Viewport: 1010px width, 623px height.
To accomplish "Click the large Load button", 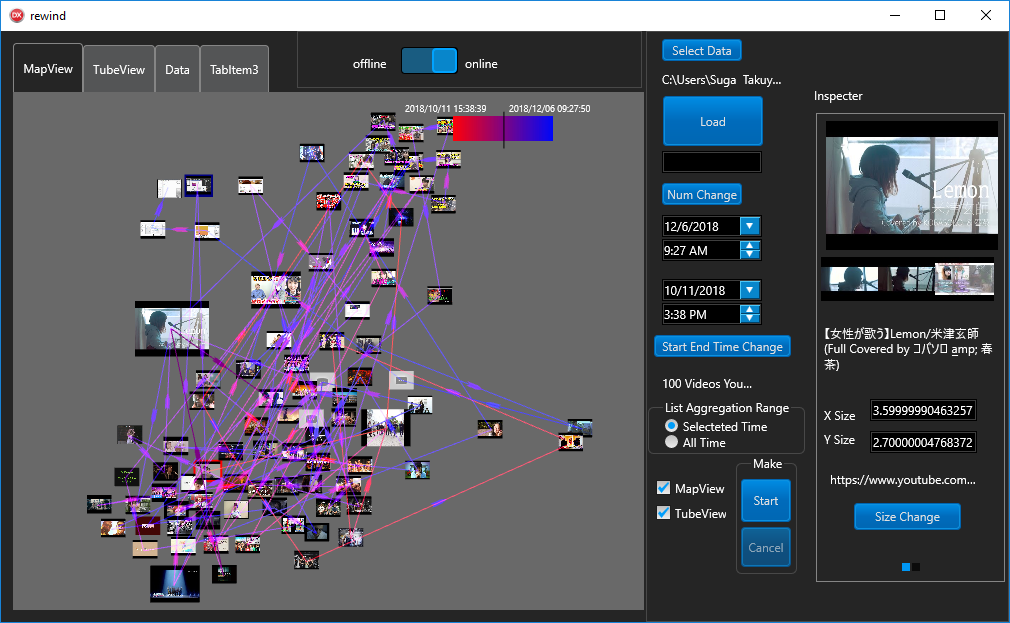I will tap(712, 122).
